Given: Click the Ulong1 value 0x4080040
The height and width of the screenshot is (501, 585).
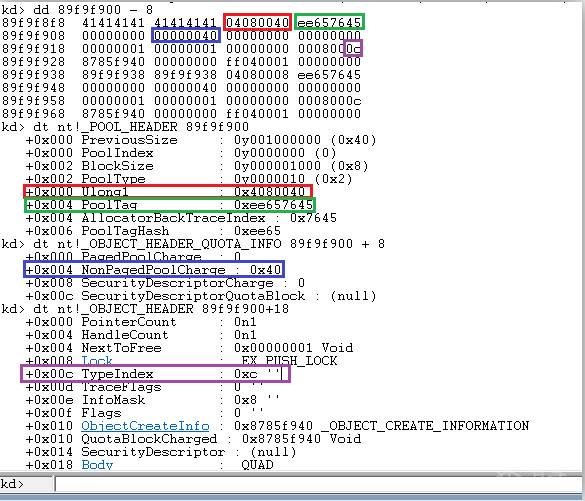Looking at the screenshot, I should coord(270,192).
